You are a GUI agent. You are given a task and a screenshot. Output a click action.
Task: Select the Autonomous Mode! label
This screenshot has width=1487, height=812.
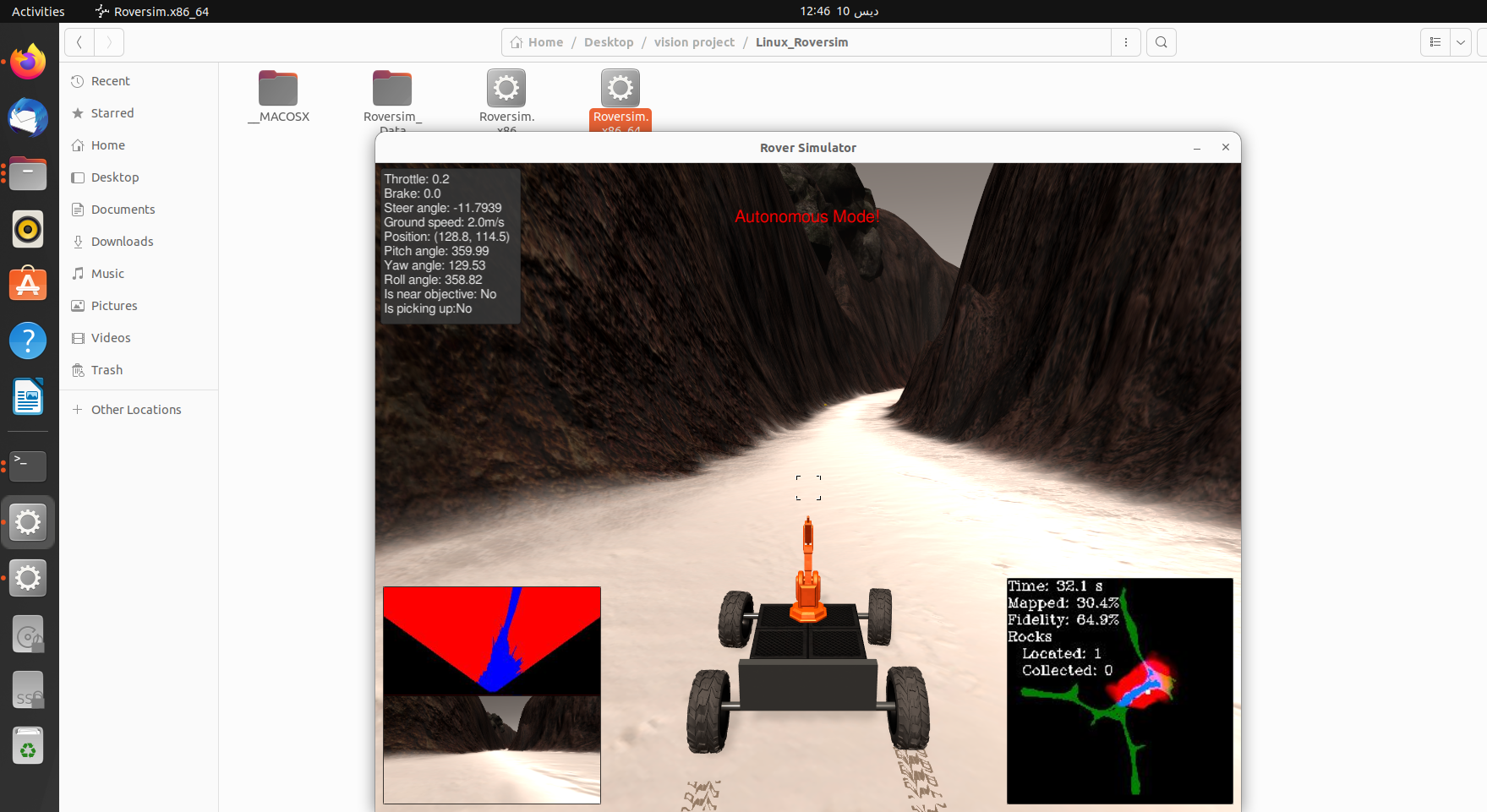807,216
